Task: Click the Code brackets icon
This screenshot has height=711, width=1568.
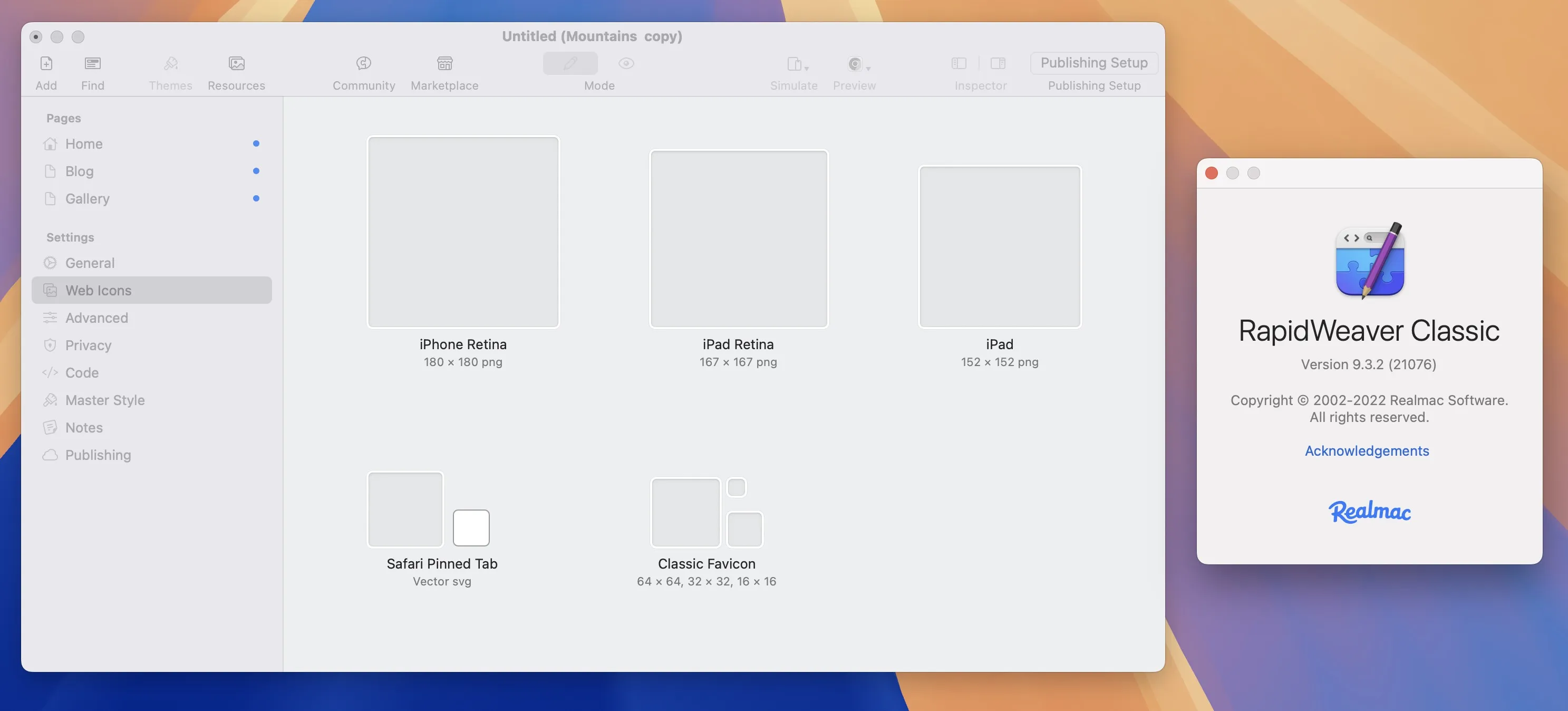Action: click(50, 372)
